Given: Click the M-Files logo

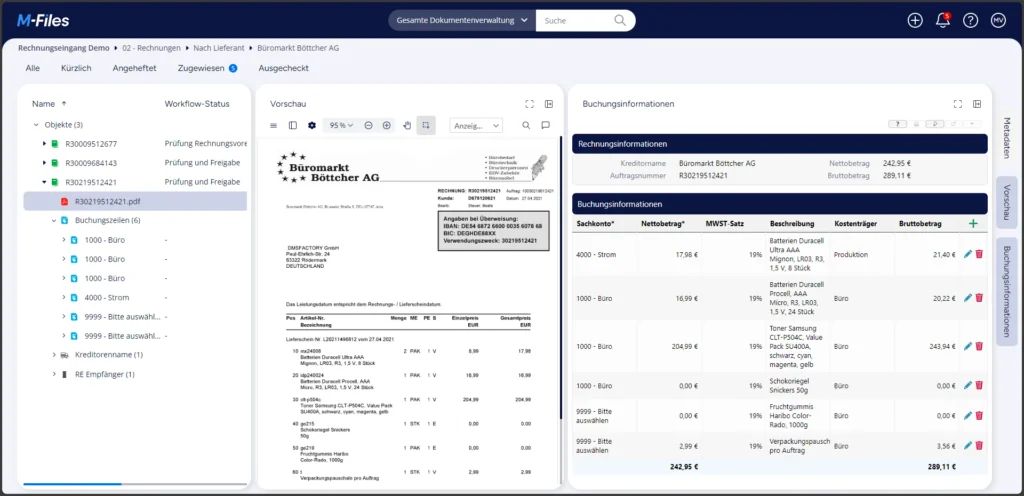Looking at the screenshot, I should 43,21.
